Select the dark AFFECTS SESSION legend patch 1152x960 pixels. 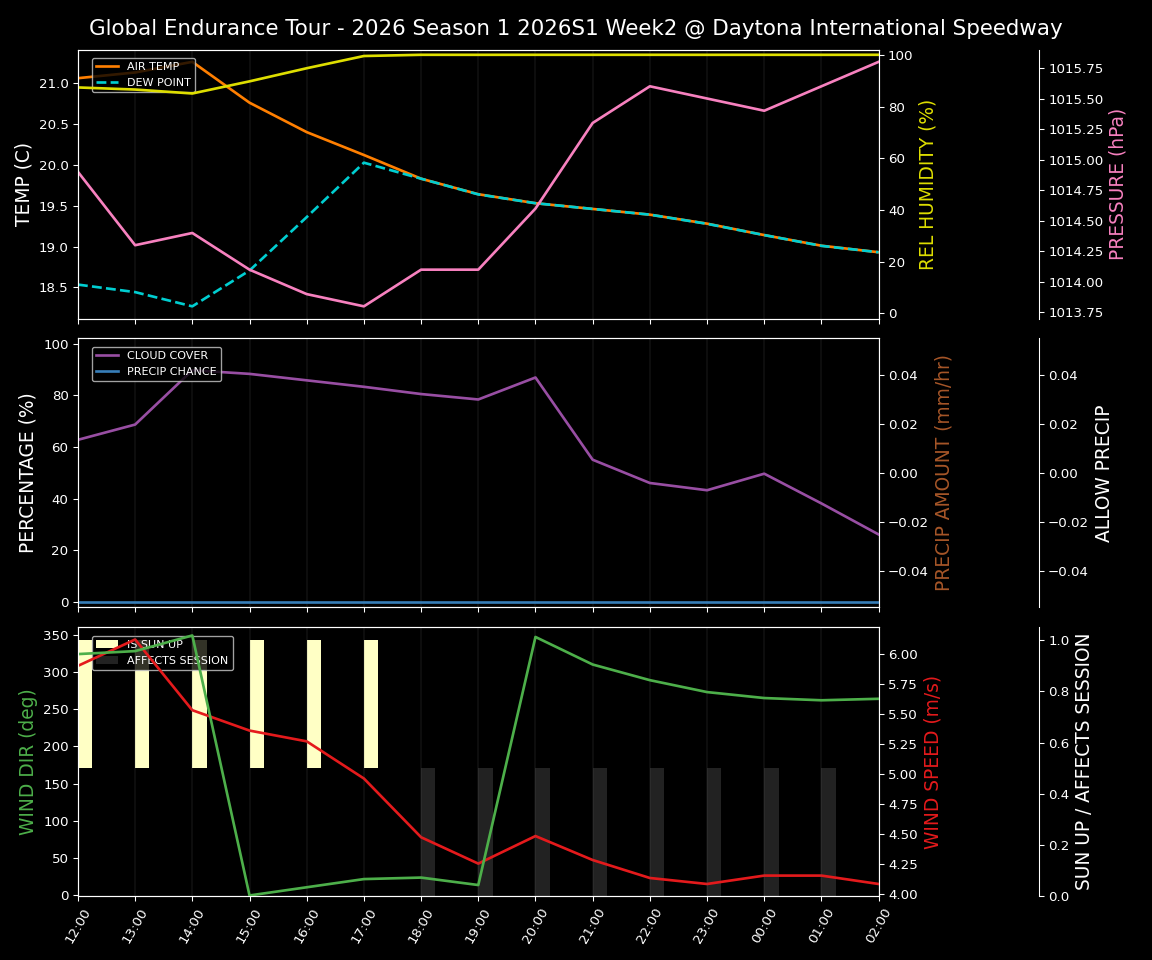tap(107, 659)
